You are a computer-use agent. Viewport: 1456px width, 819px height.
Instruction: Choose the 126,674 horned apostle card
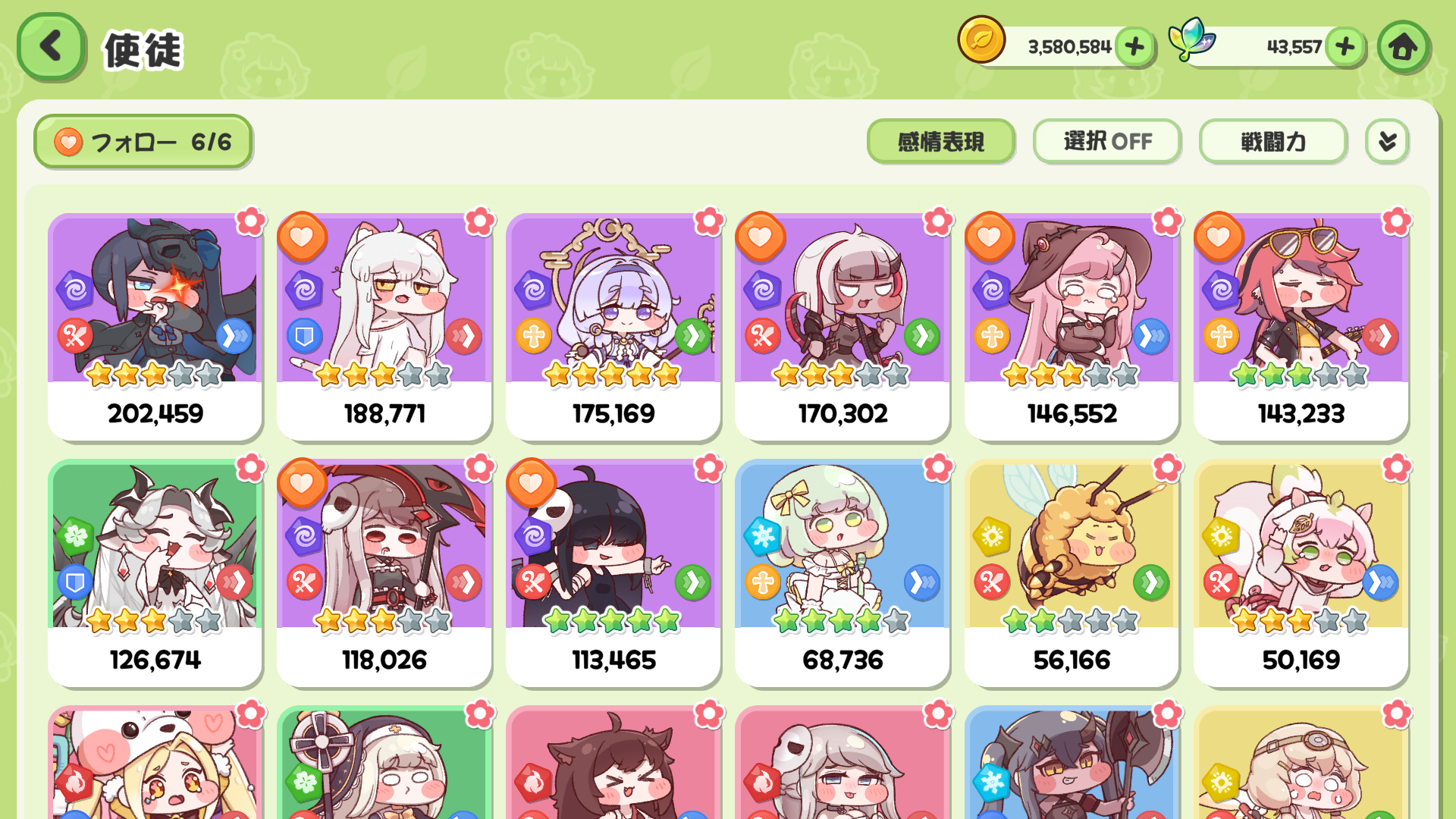155,573
